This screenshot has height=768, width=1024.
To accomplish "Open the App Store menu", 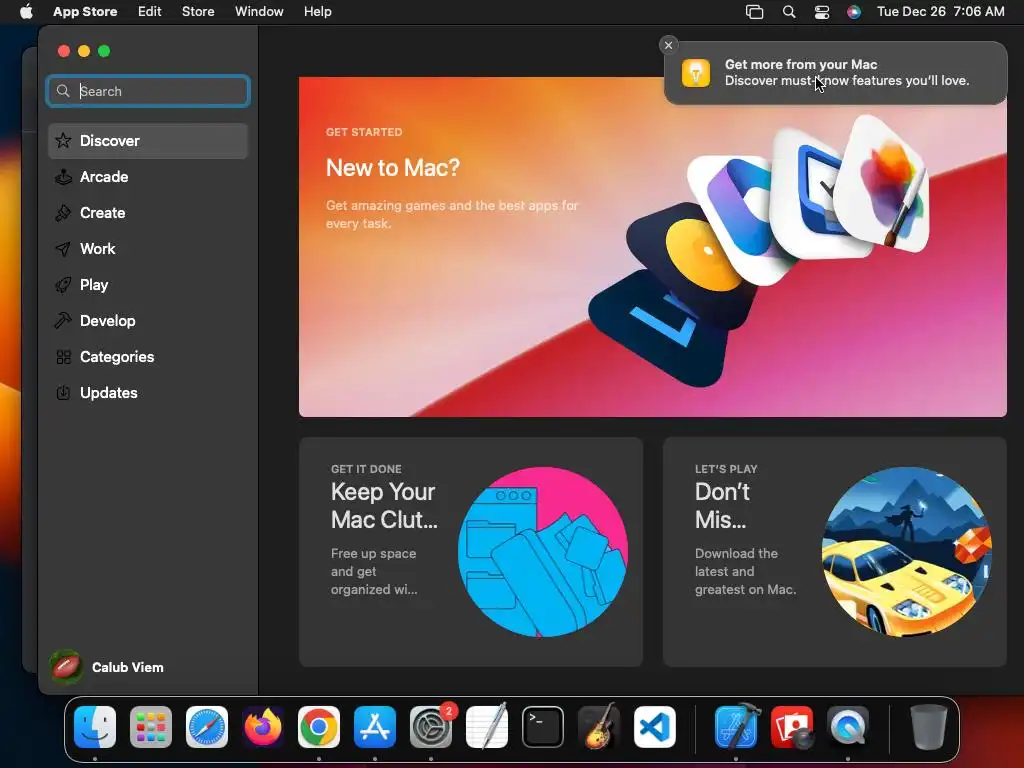I will pyautogui.click(x=85, y=12).
